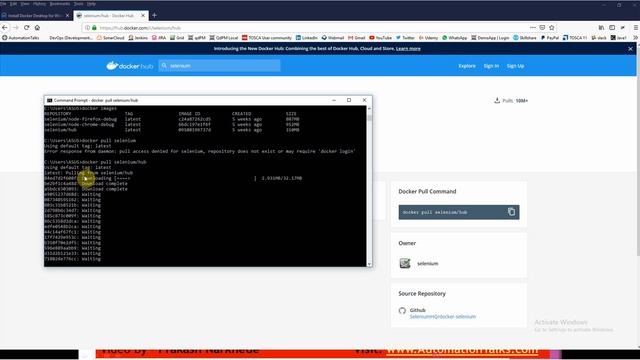Screen dimensions: 640x360
Task: Save page to Pocket icon
Action: [542, 27]
